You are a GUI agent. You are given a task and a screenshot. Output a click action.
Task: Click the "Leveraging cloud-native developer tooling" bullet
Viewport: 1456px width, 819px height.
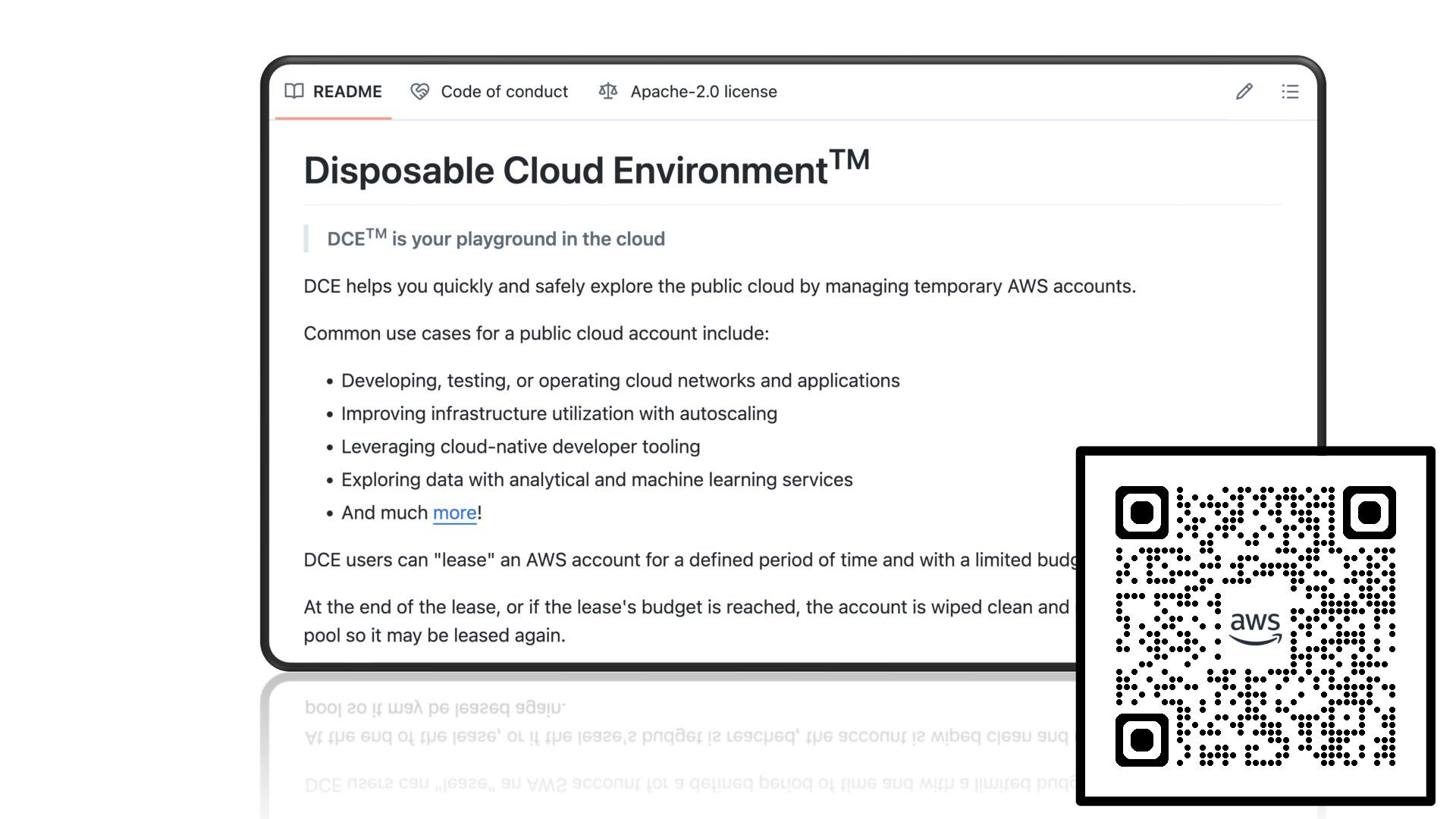click(x=520, y=447)
